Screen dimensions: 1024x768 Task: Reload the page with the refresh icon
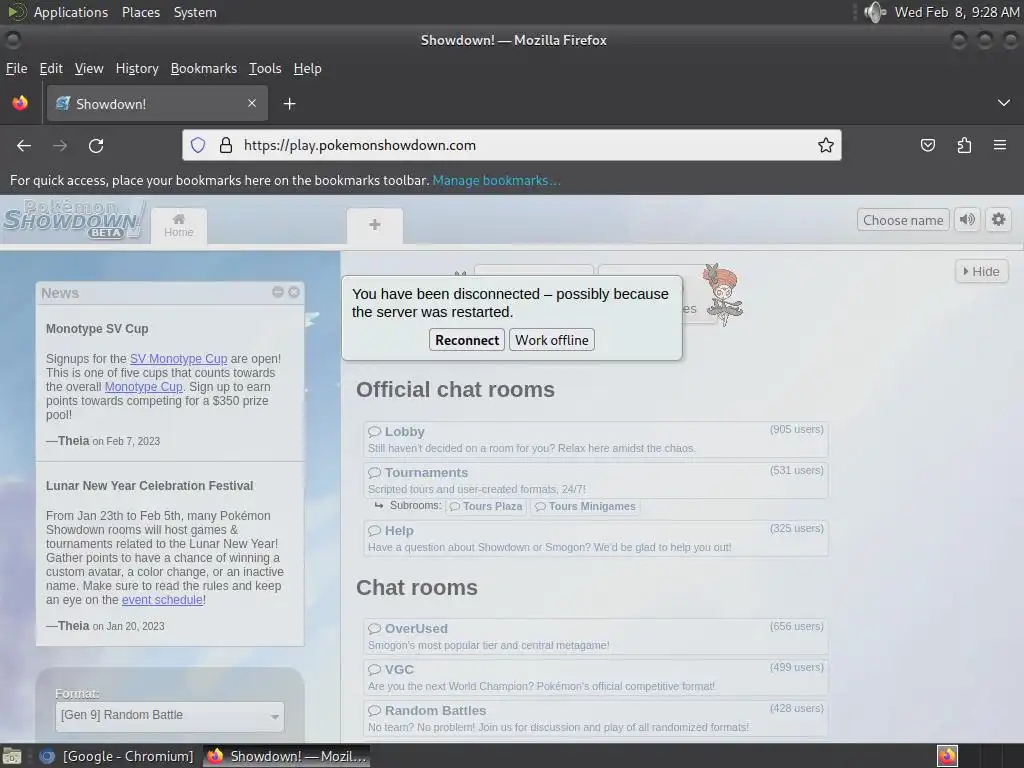point(96,146)
